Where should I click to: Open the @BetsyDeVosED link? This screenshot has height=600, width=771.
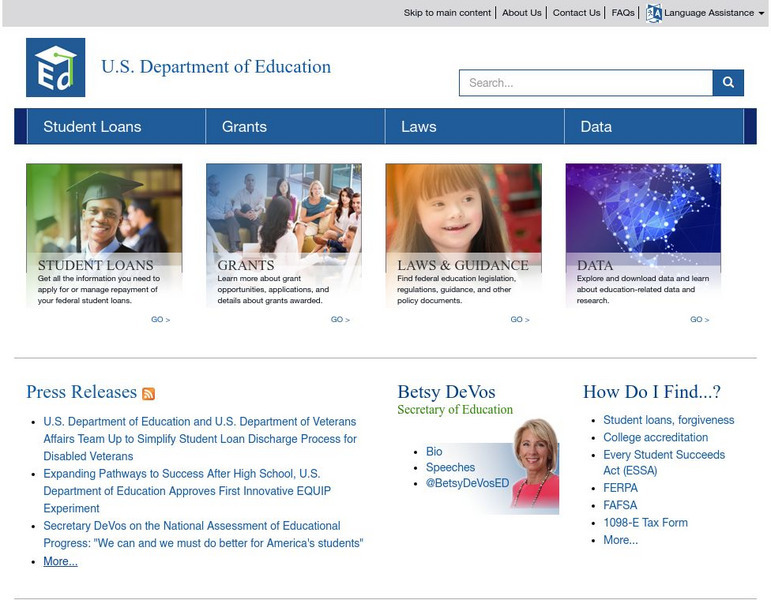point(468,483)
